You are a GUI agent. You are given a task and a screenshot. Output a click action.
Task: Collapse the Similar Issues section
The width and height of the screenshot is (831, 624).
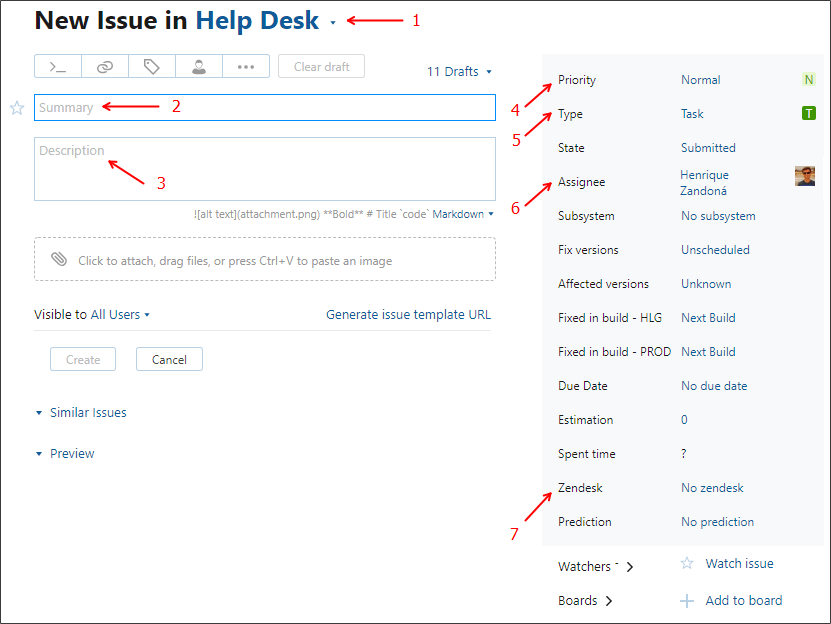[81, 412]
